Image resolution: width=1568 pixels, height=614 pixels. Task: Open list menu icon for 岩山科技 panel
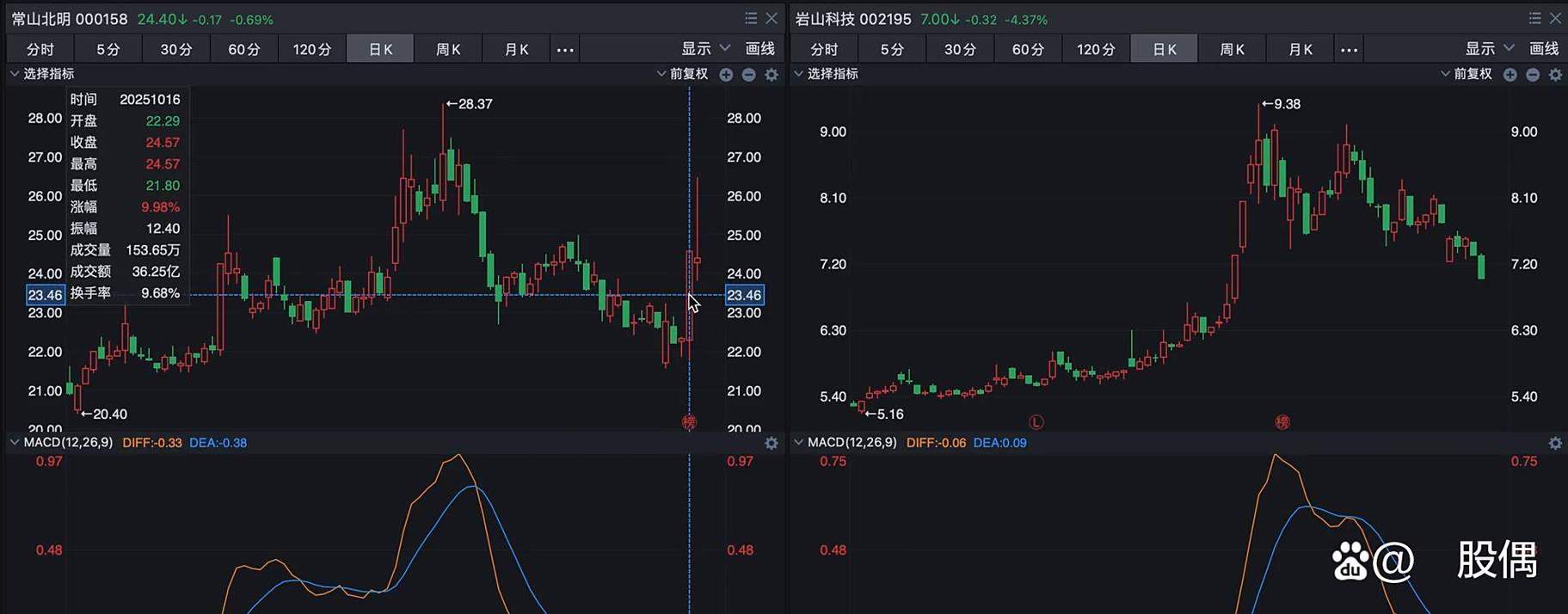pos(1534,18)
